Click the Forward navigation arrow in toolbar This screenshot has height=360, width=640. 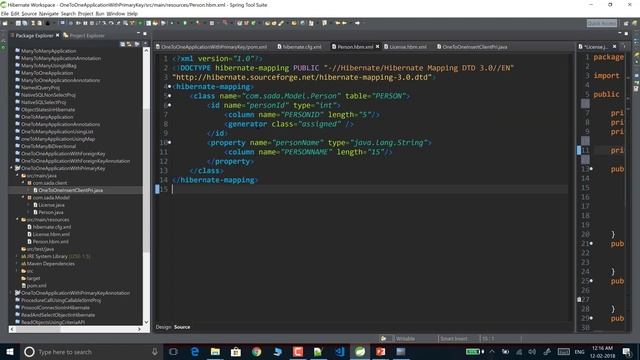(x=357, y=23)
